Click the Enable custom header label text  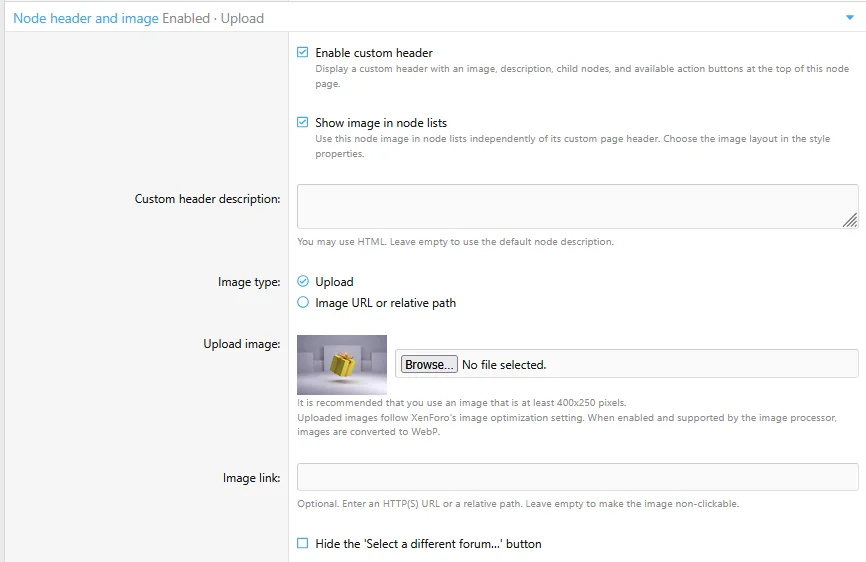click(x=374, y=53)
